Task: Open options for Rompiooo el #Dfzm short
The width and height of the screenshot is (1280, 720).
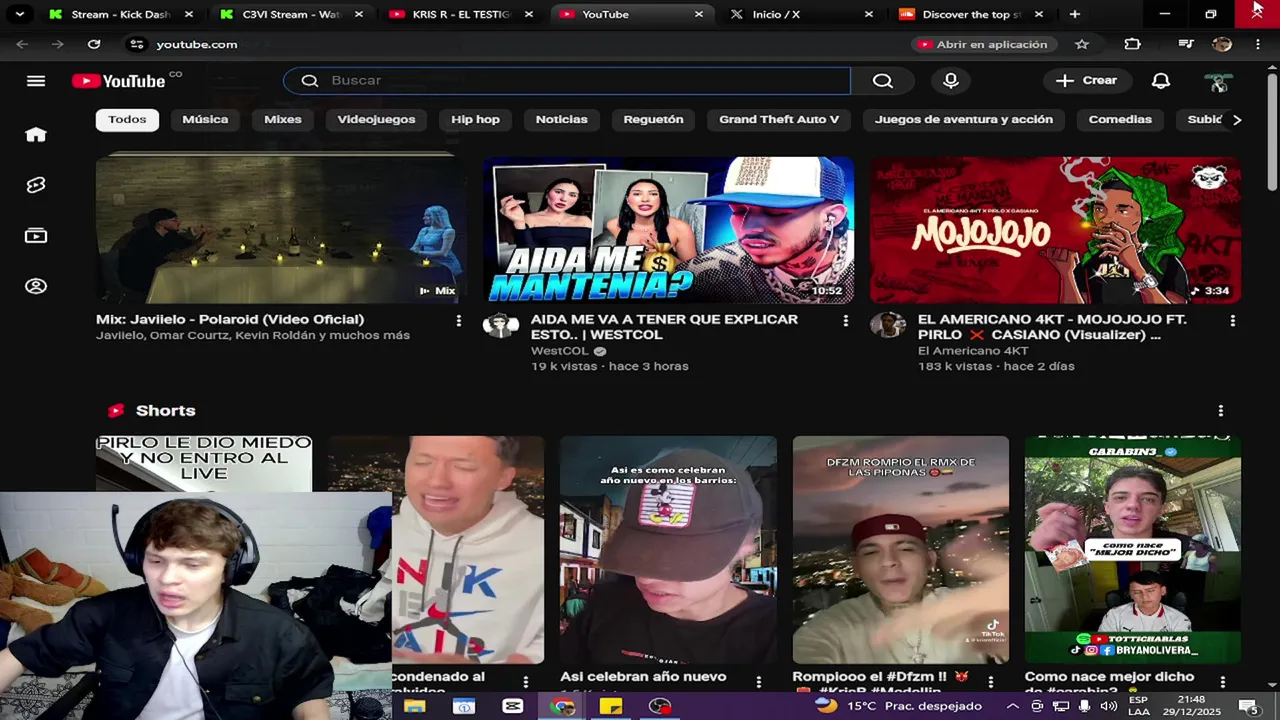Action: (x=990, y=682)
